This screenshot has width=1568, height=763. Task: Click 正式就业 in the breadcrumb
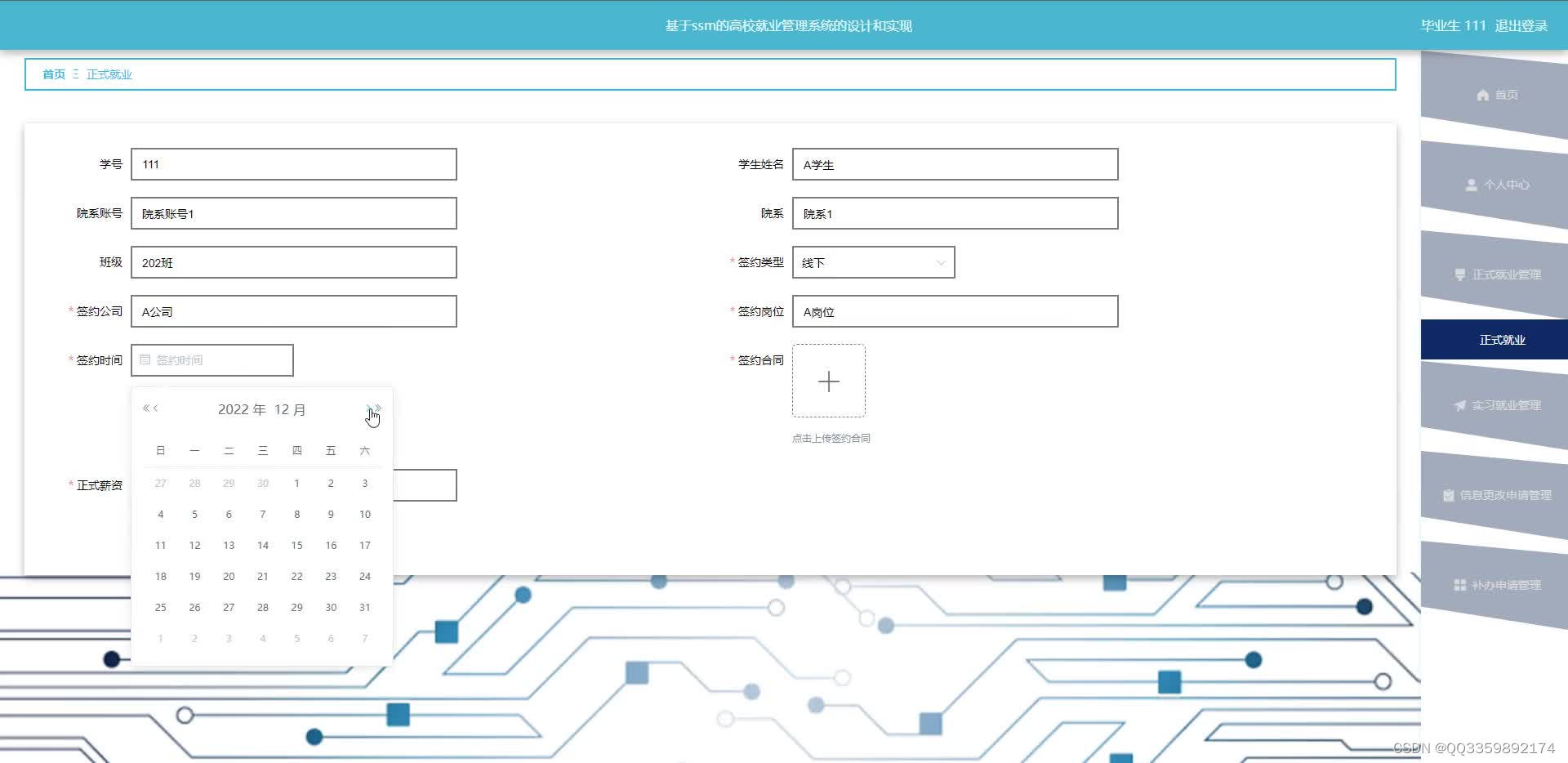(109, 74)
